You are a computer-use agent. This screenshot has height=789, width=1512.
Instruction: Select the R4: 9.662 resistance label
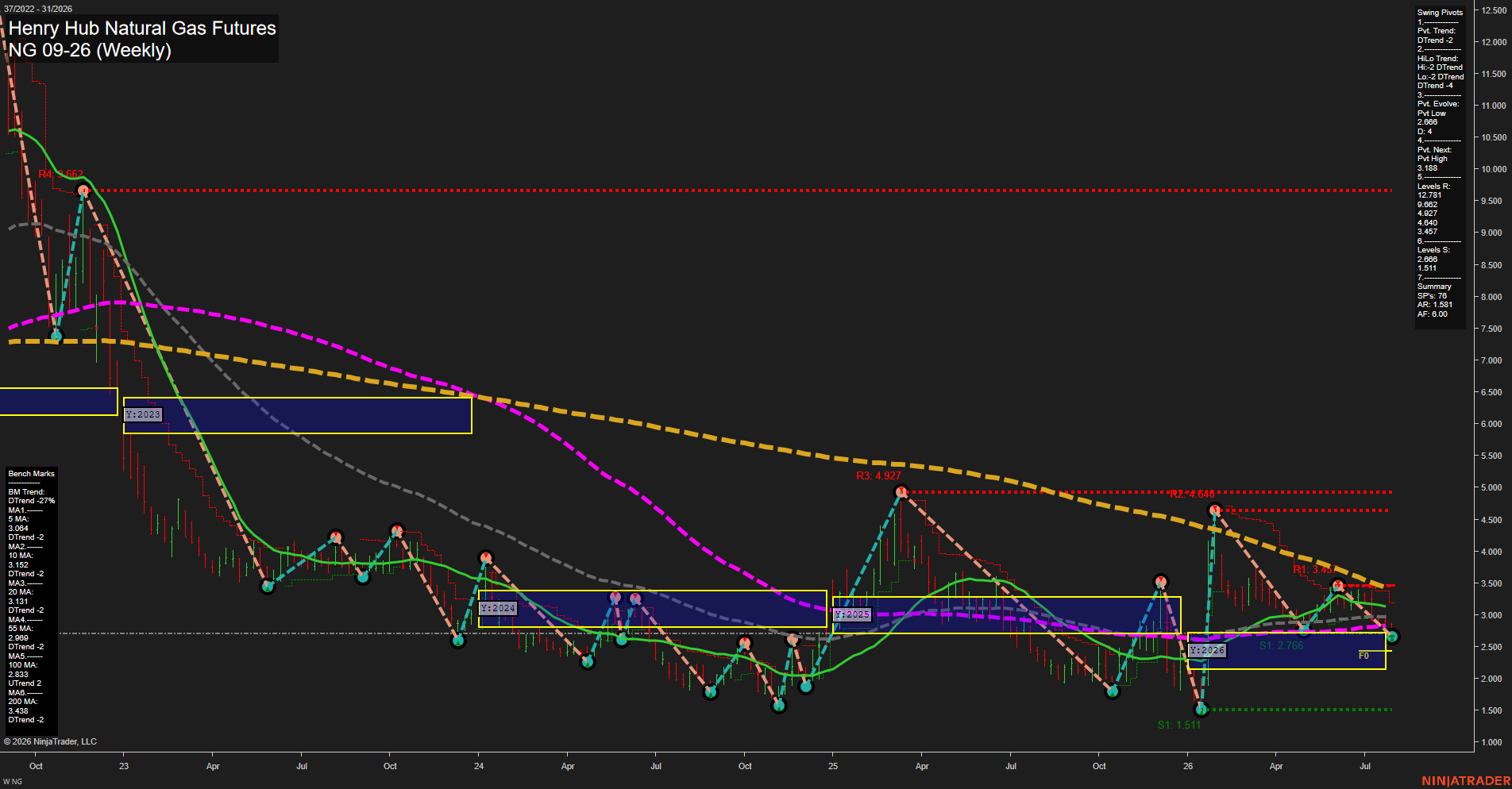point(60,174)
